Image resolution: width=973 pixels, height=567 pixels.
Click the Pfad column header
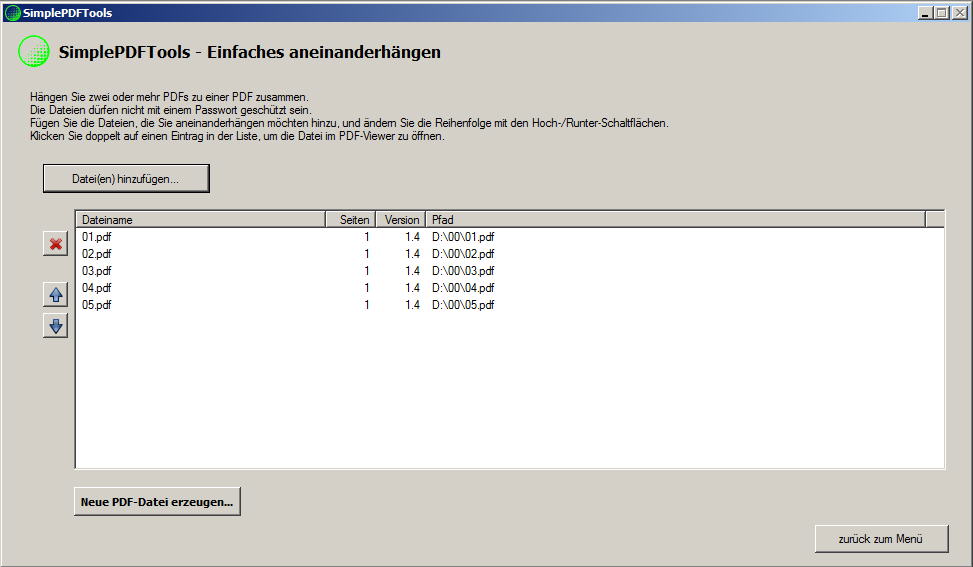coord(676,220)
